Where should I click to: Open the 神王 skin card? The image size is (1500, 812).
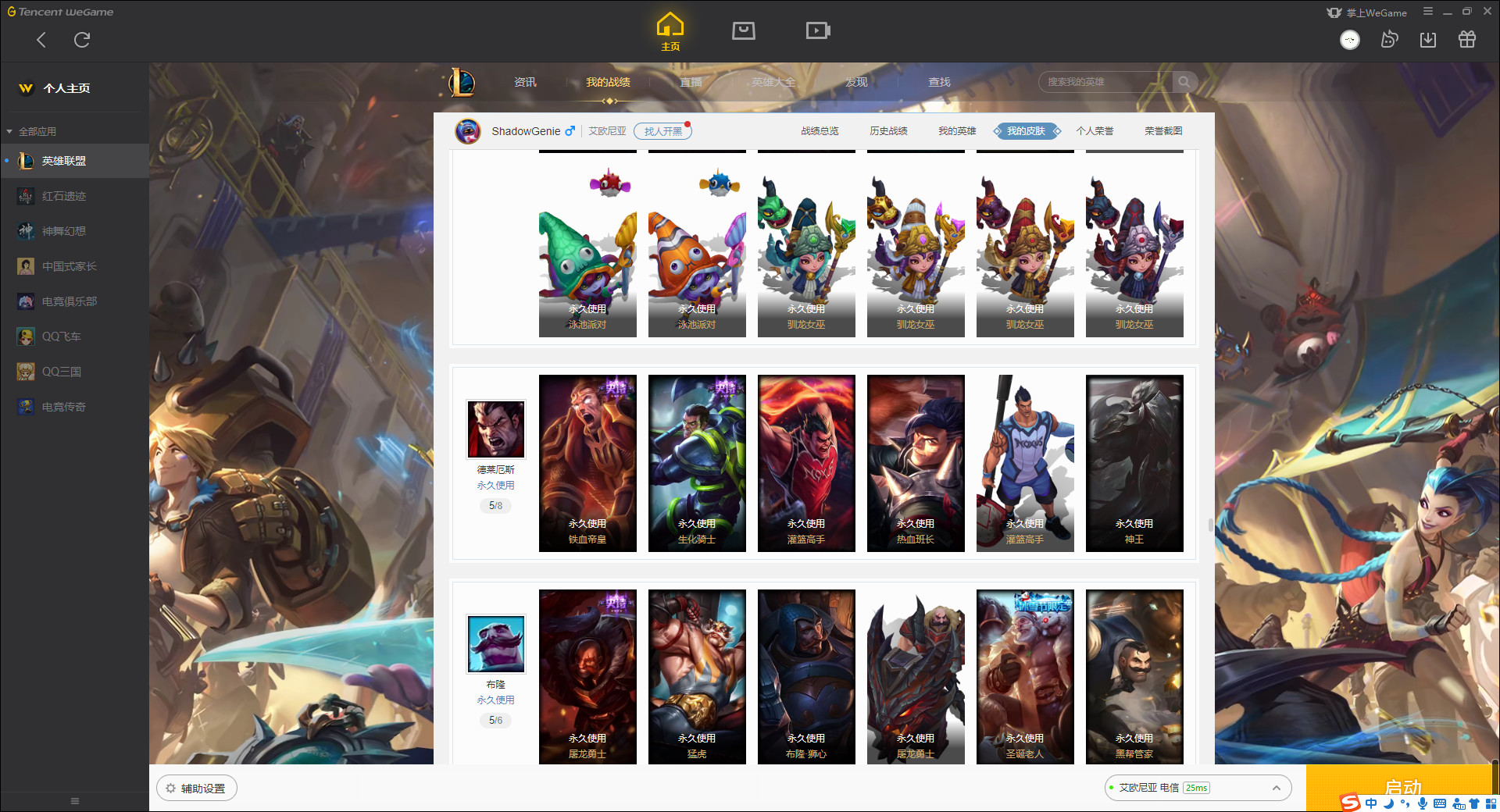(x=1134, y=463)
